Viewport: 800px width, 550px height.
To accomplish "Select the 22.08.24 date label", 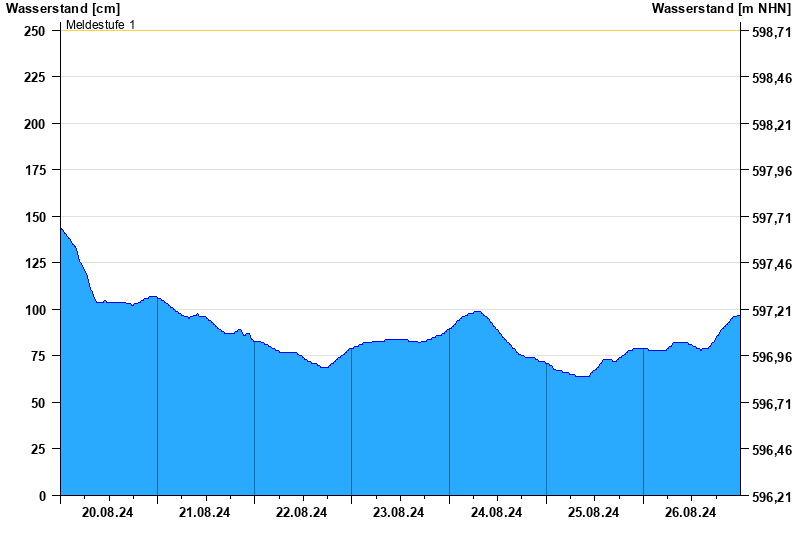I will [x=302, y=513].
